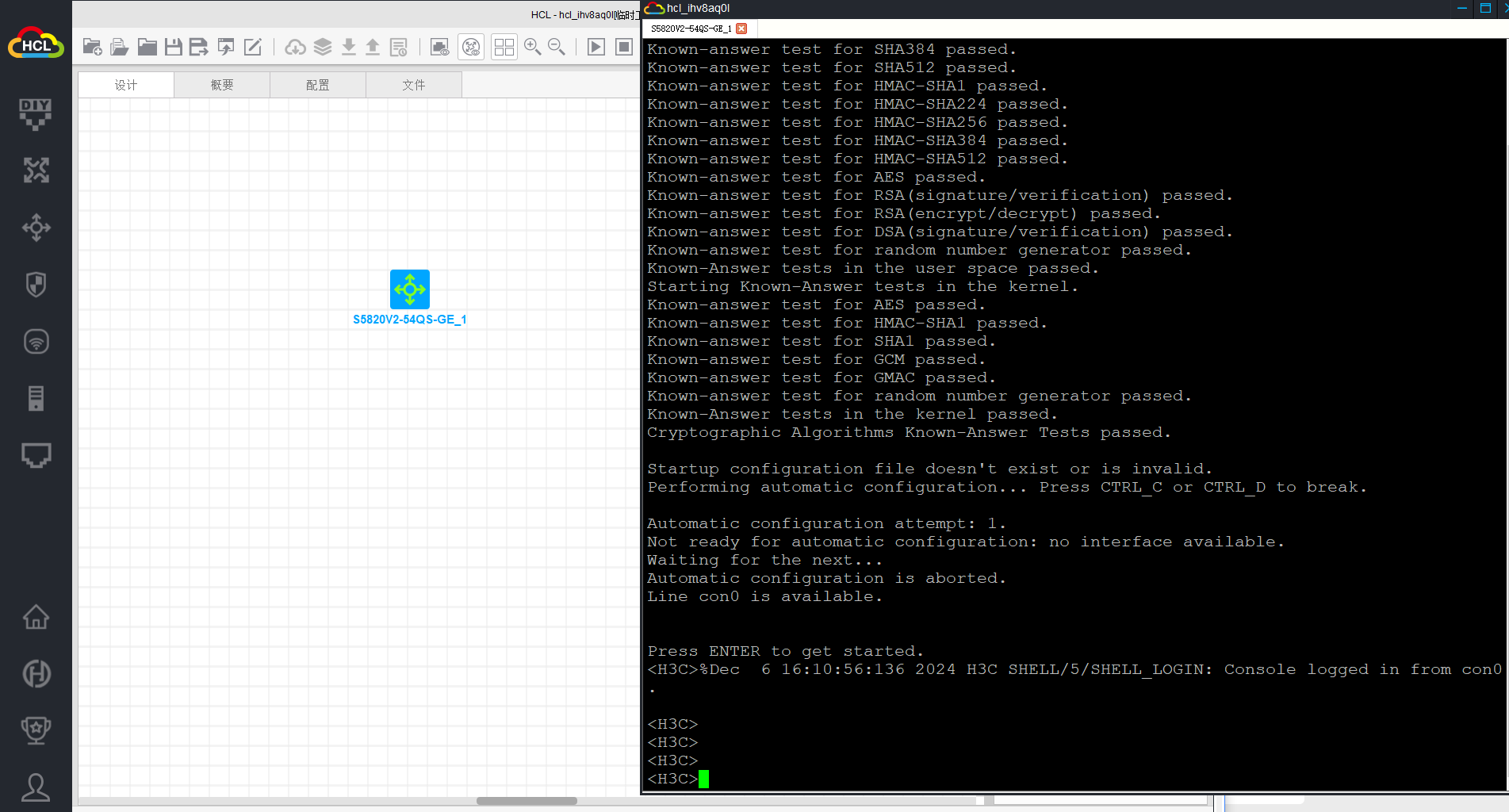Click the save project floppy icon
Image resolution: width=1509 pixels, height=812 pixels.
tap(173, 47)
